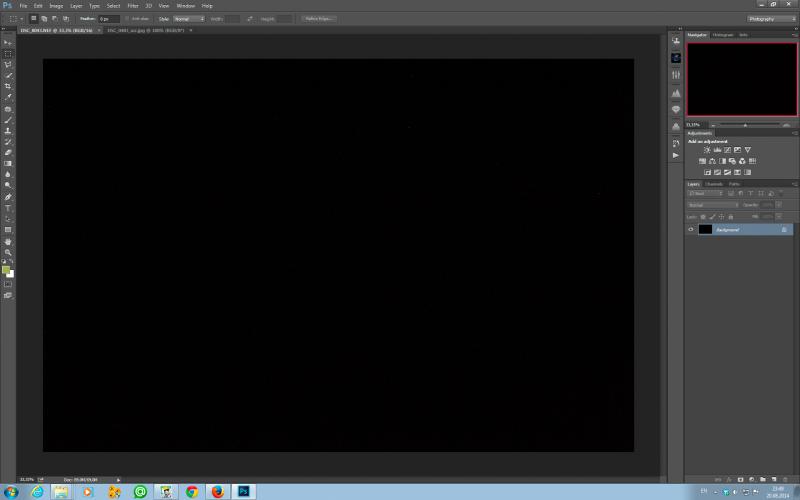Viewport: 800px width, 500px height.
Task: Open the layer blend mode dropdown
Action: coord(713,205)
